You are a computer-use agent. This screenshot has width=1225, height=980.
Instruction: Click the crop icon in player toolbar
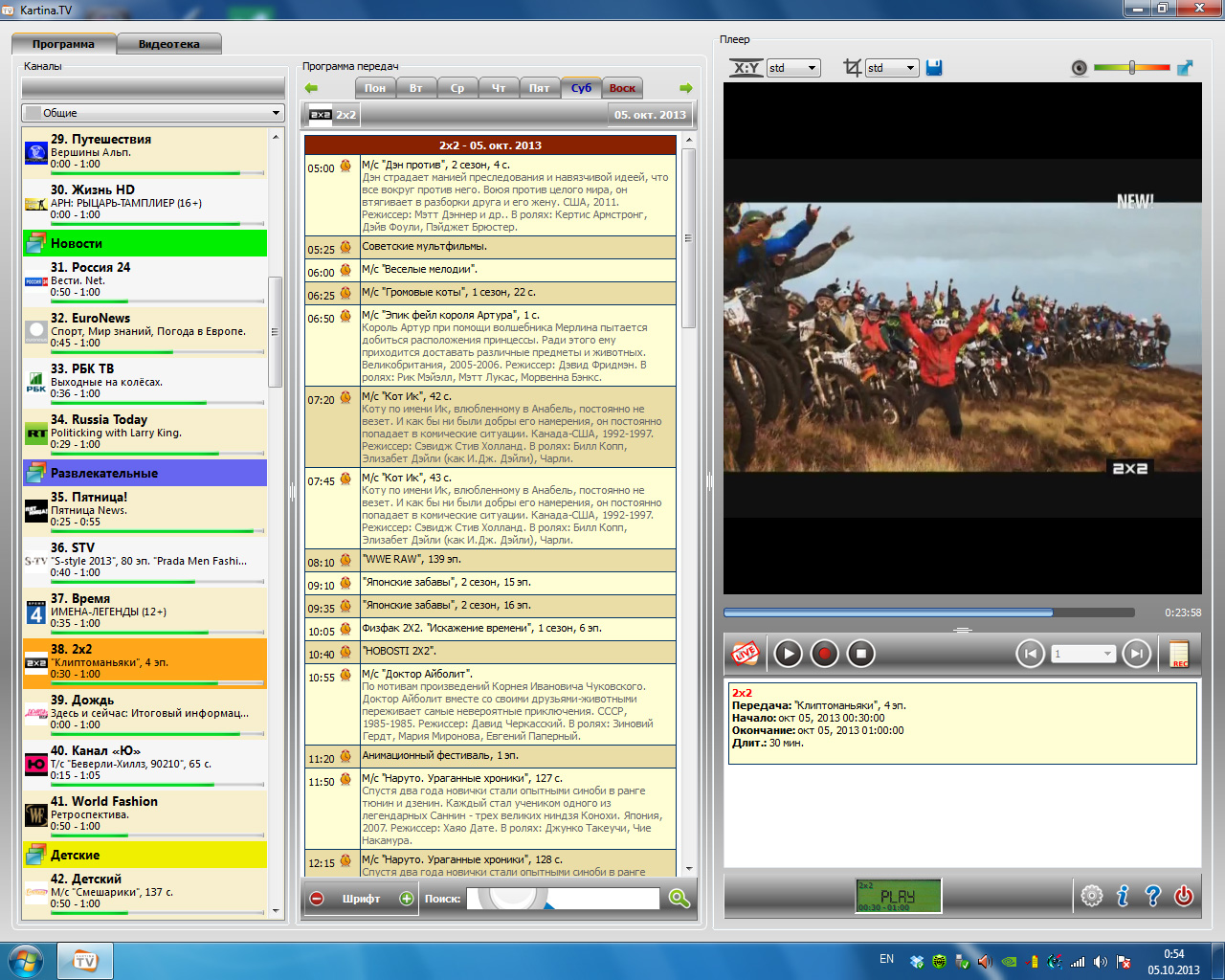852,68
